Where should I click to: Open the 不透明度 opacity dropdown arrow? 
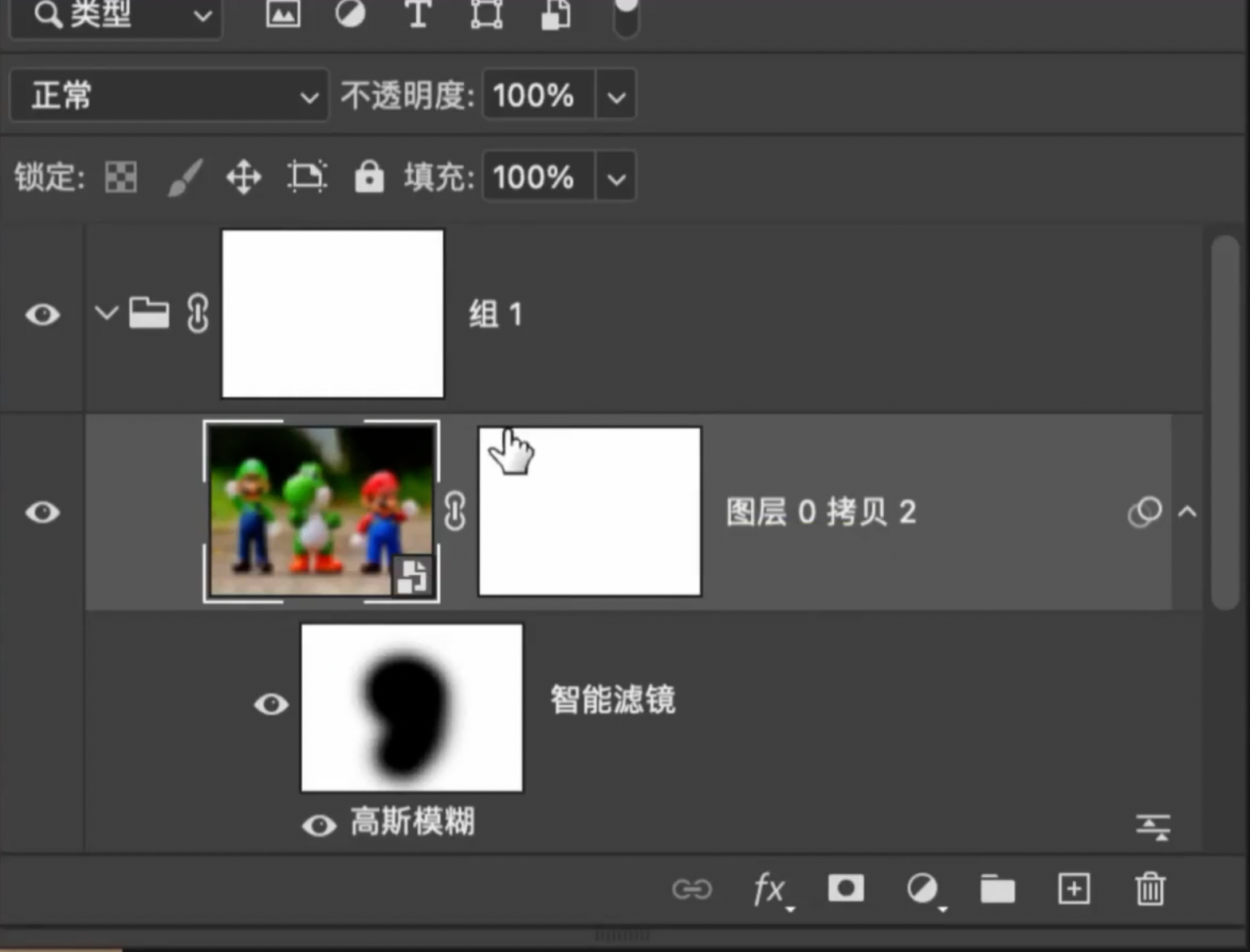click(x=615, y=96)
